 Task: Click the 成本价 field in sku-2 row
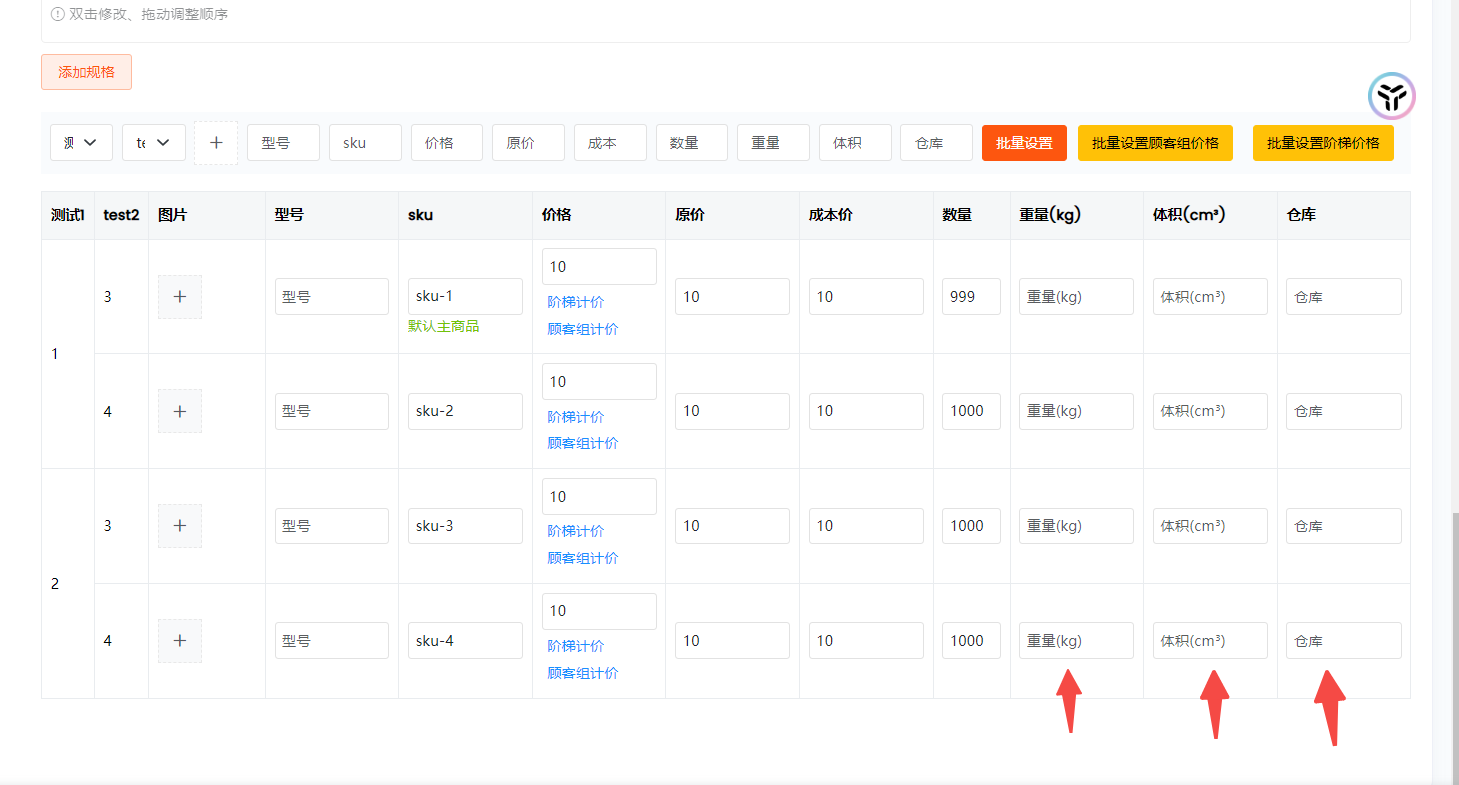tap(866, 411)
